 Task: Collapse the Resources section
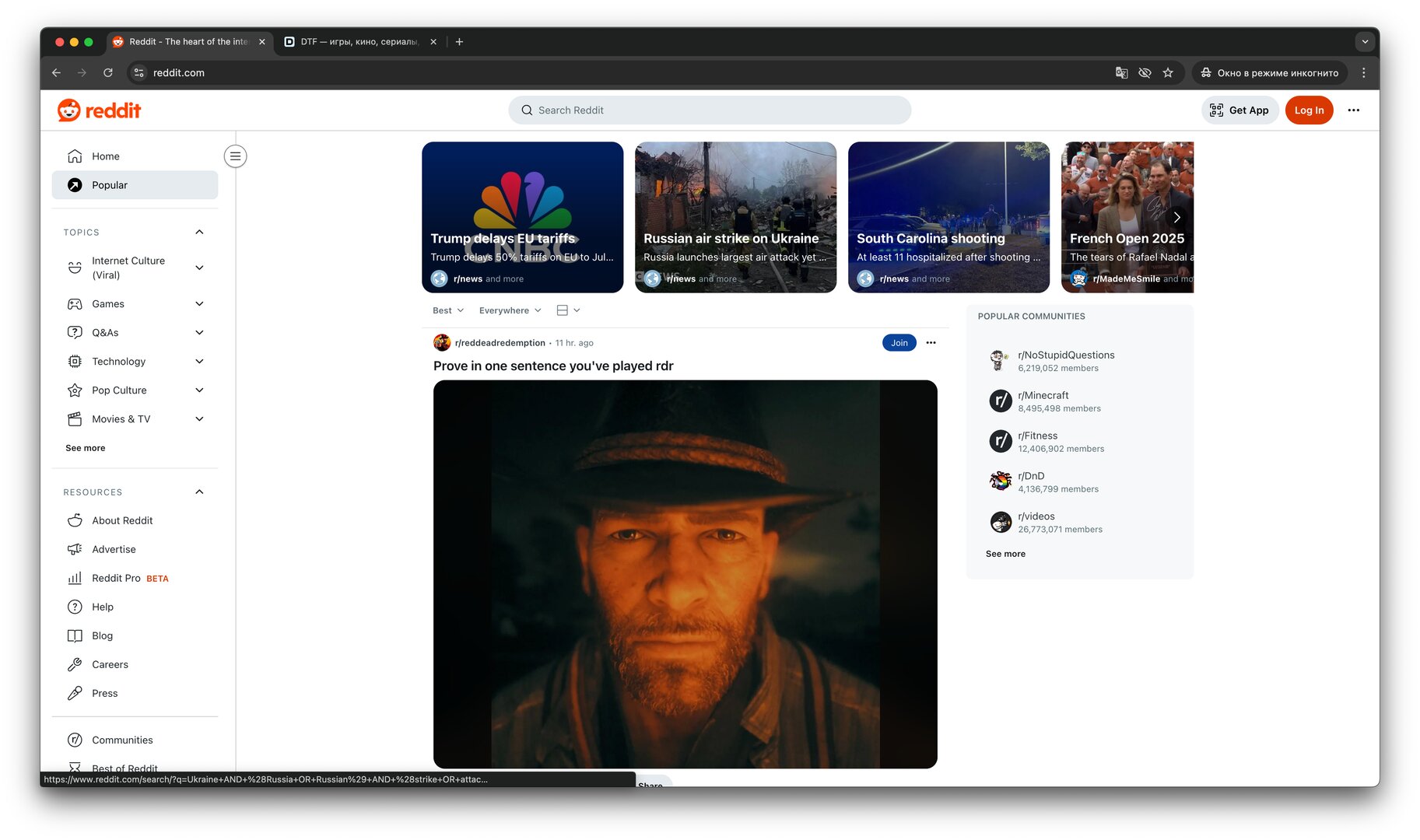point(199,492)
